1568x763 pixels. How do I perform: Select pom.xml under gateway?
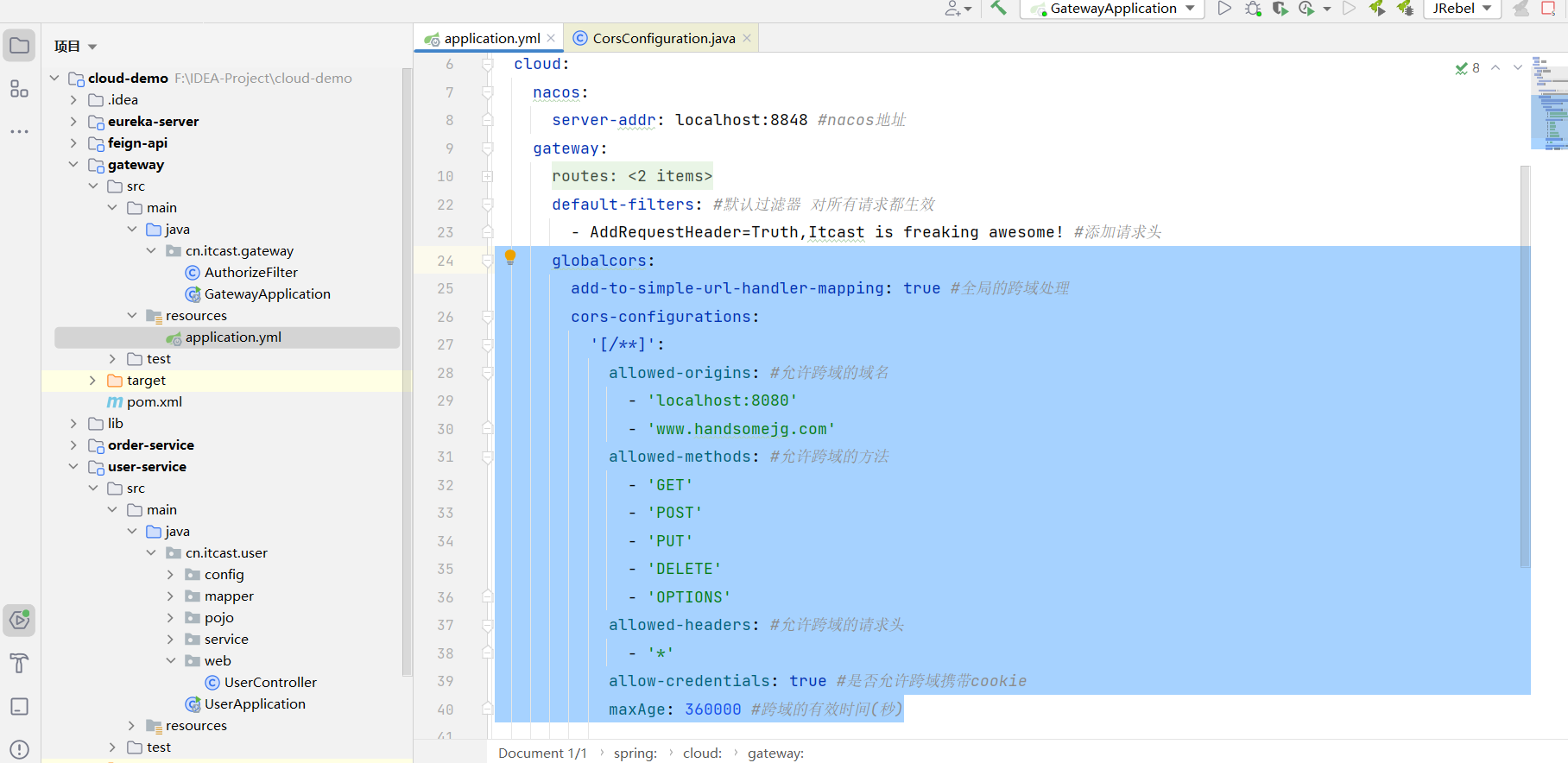click(x=143, y=401)
